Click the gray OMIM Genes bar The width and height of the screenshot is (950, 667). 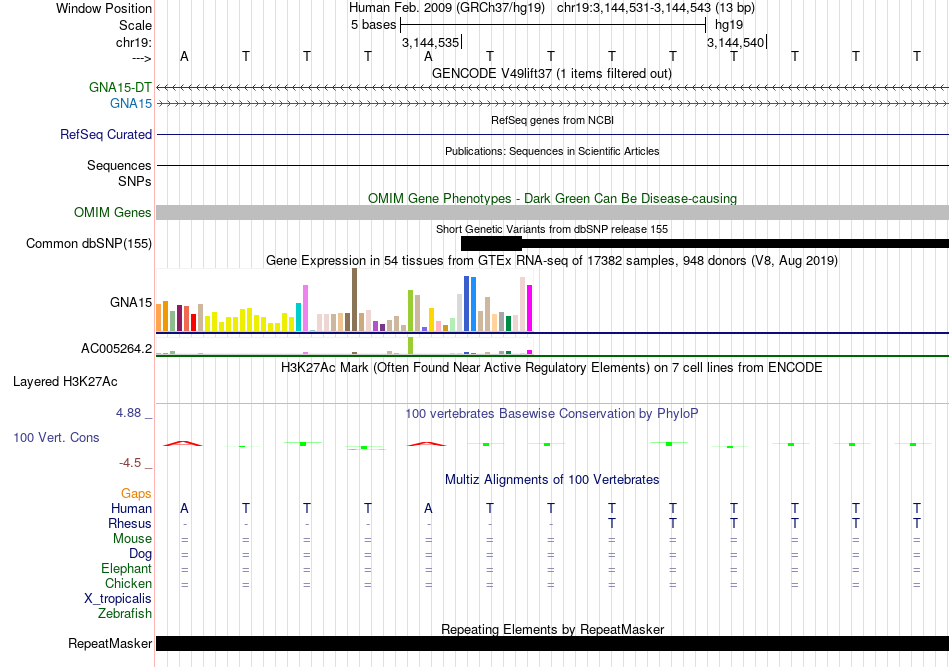pos(552,213)
